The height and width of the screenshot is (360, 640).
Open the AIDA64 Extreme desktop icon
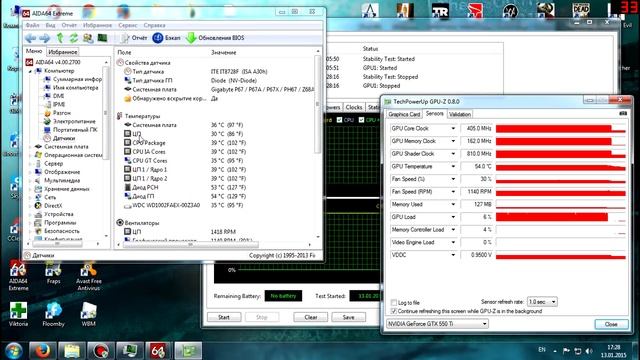tap(18, 276)
